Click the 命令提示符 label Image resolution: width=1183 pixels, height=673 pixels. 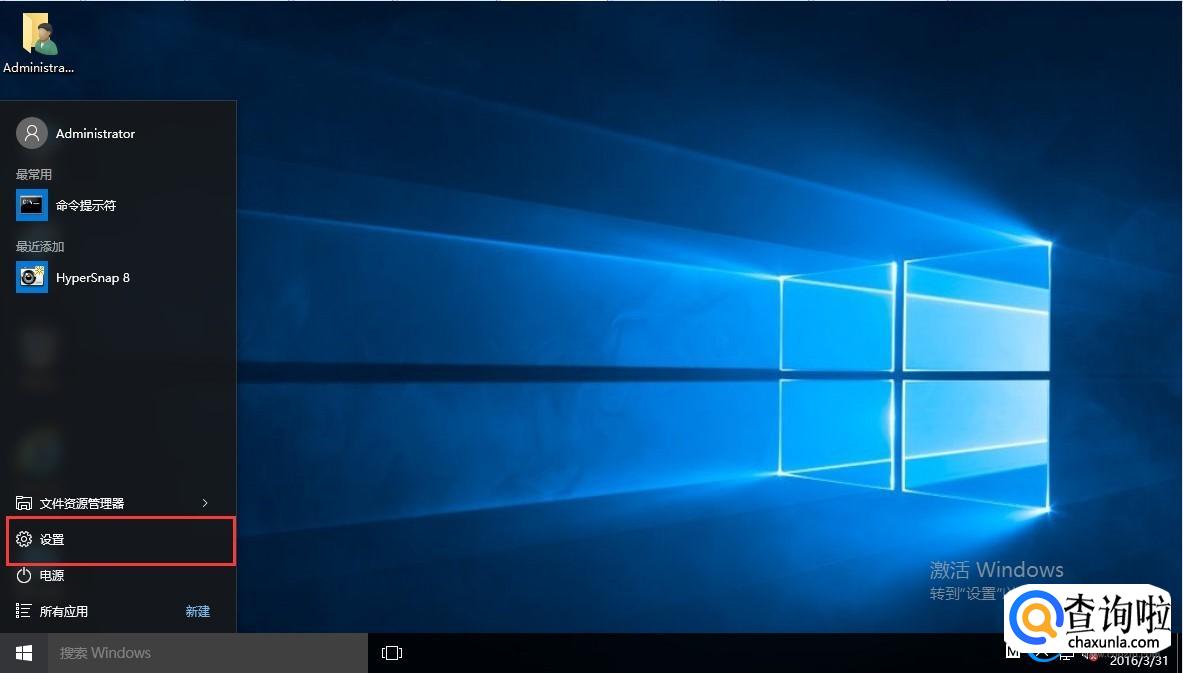click(86, 205)
